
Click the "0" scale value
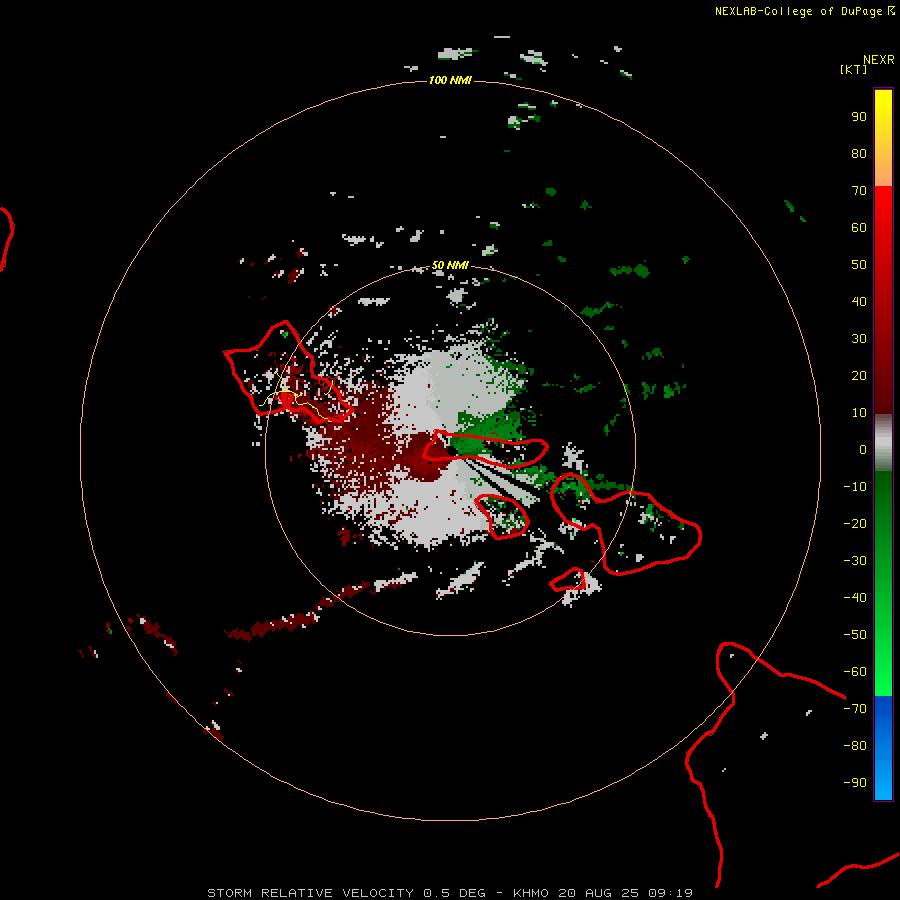(x=863, y=450)
